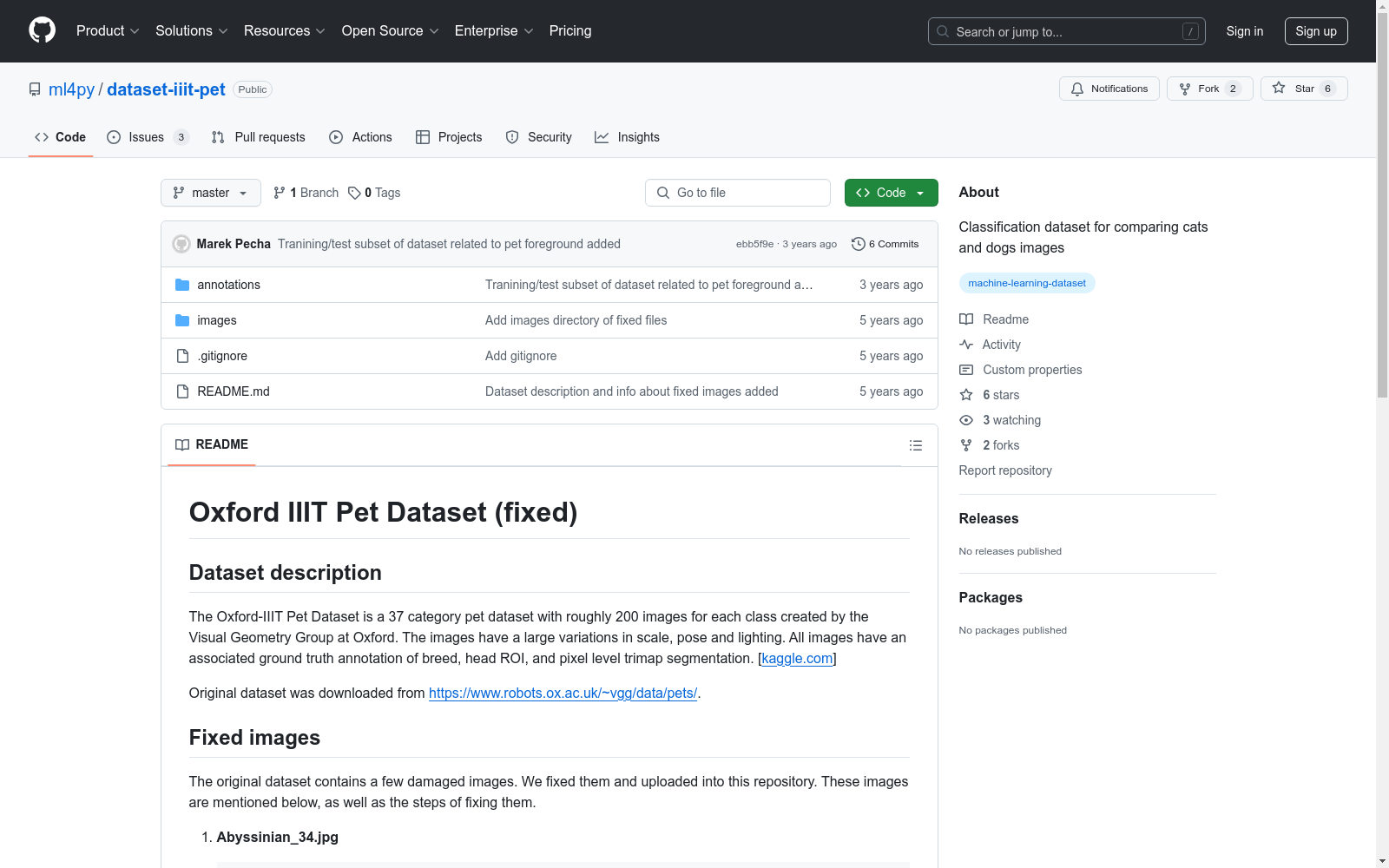Screen dimensions: 1389x868
Task: View the 3 watching list
Action: [1000, 420]
